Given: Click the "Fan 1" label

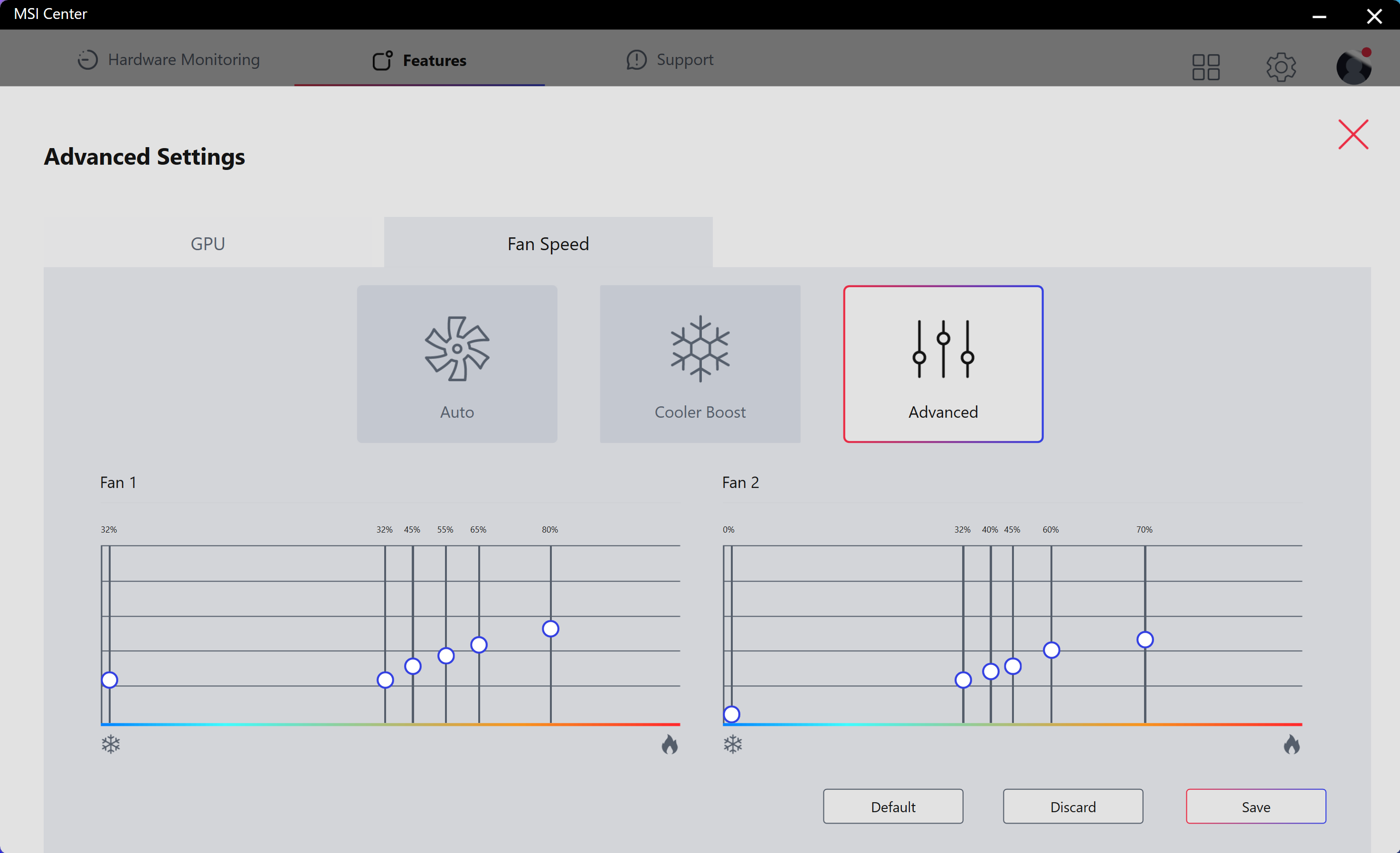Looking at the screenshot, I should 118,482.
